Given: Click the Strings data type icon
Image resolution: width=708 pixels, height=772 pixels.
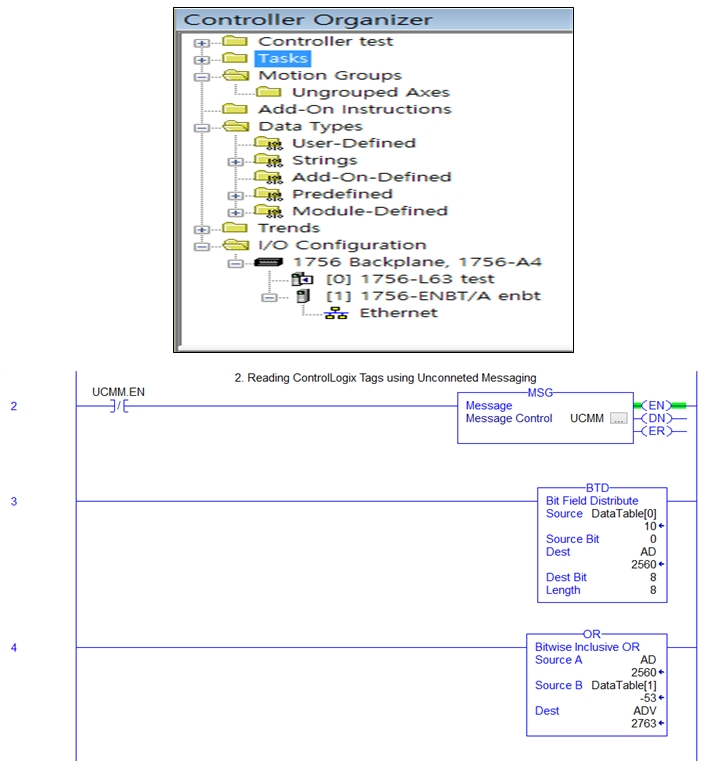Looking at the screenshot, I should pyautogui.click(x=269, y=161).
